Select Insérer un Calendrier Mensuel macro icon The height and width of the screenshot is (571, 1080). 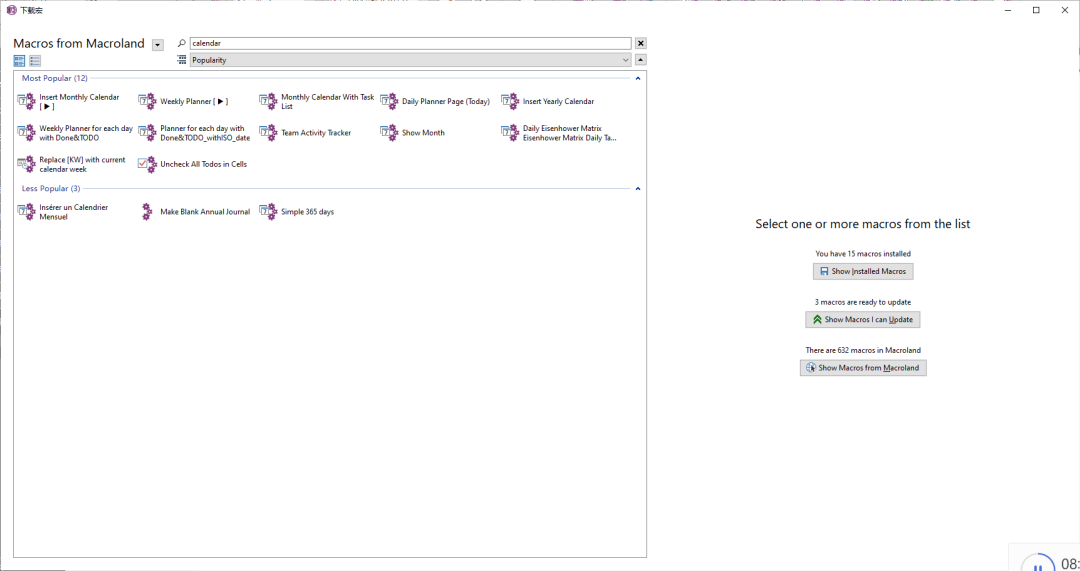coord(26,212)
